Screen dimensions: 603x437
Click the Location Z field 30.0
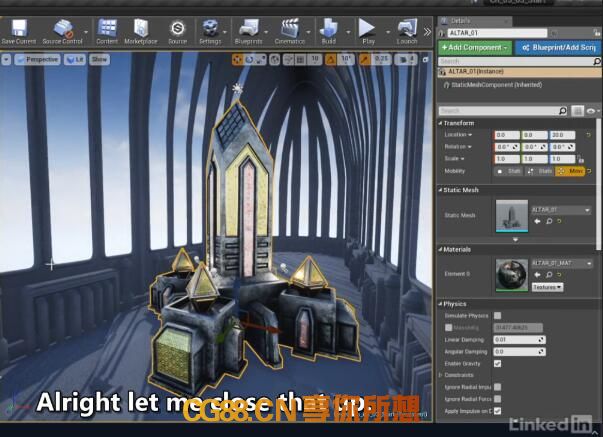pos(562,135)
